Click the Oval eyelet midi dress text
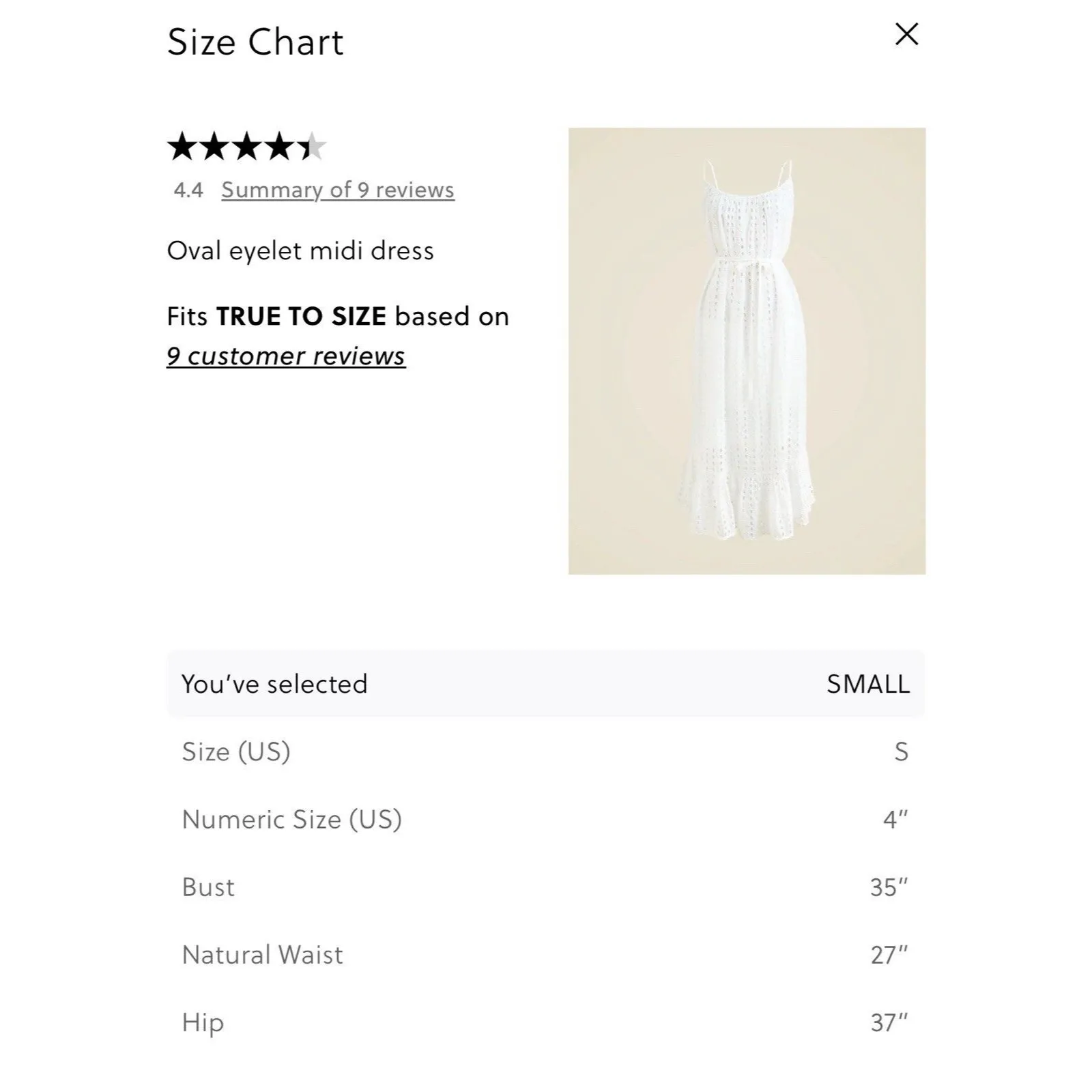Viewport: 1092px width, 1092px height. click(302, 249)
